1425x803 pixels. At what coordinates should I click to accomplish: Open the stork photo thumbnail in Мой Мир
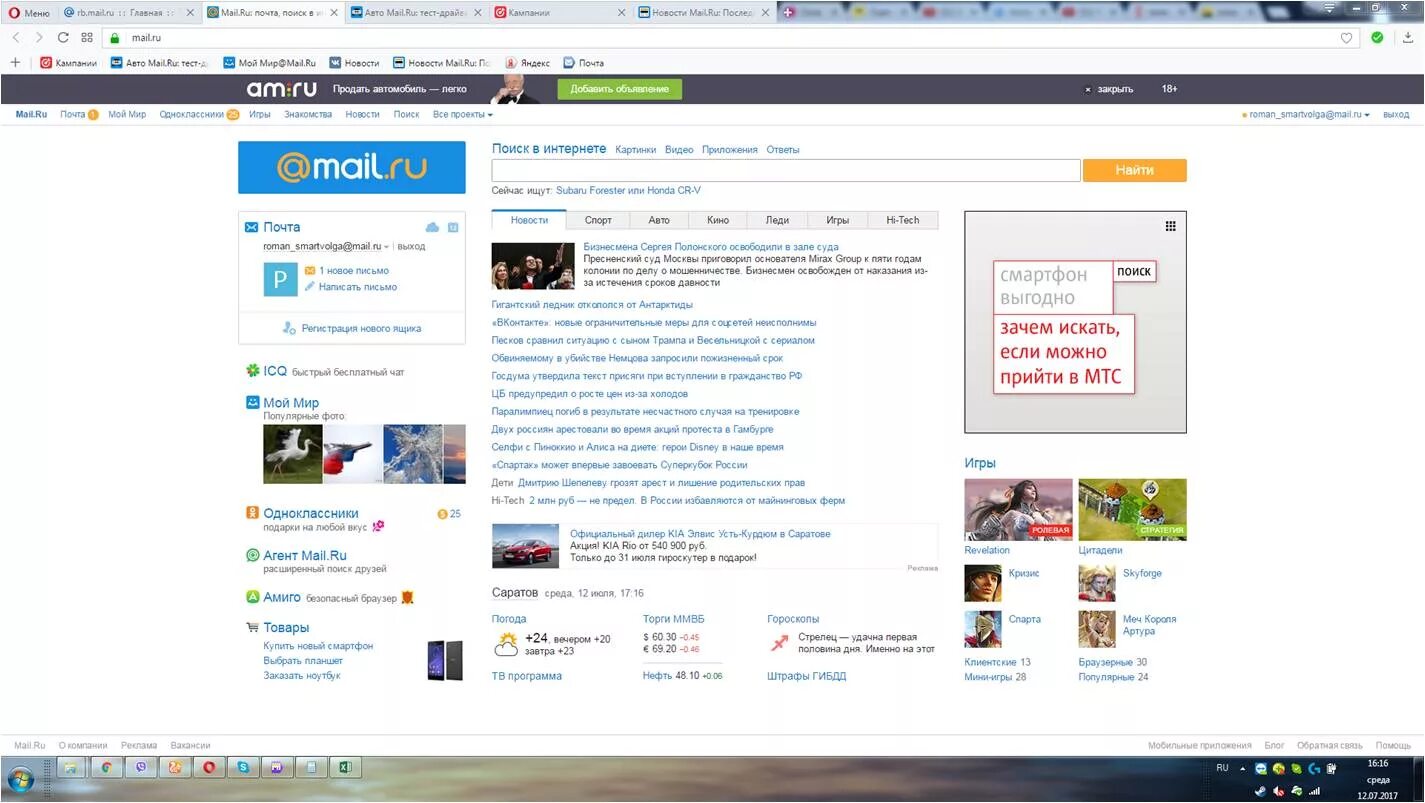coord(293,454)
